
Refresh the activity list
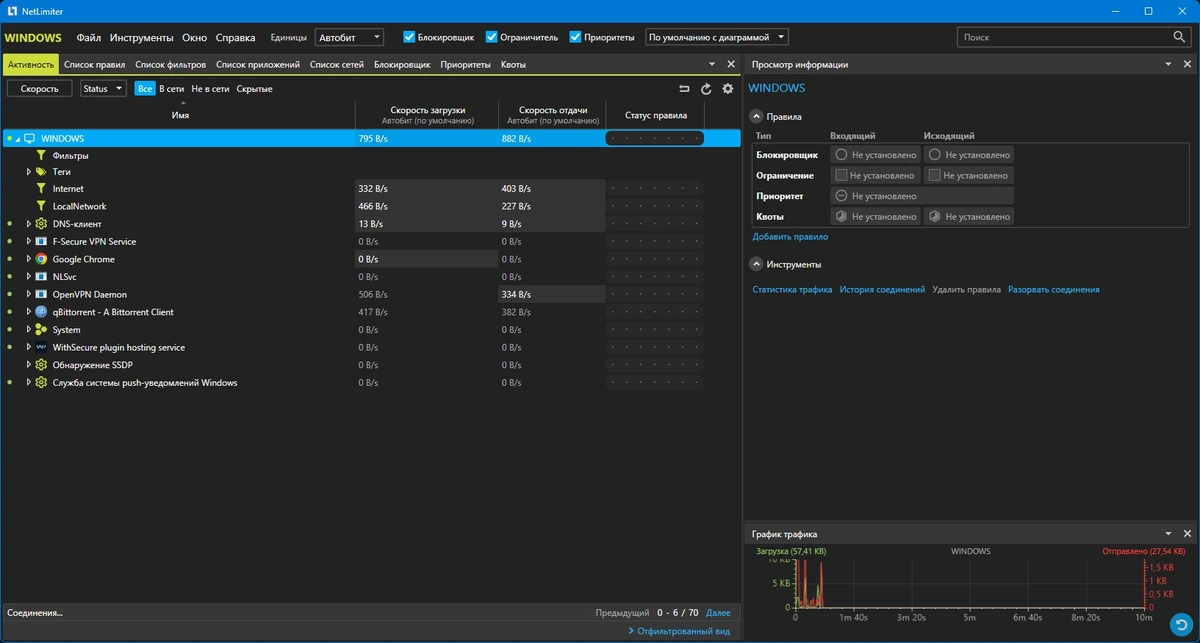pyautogui.click(x=706, y=89)
